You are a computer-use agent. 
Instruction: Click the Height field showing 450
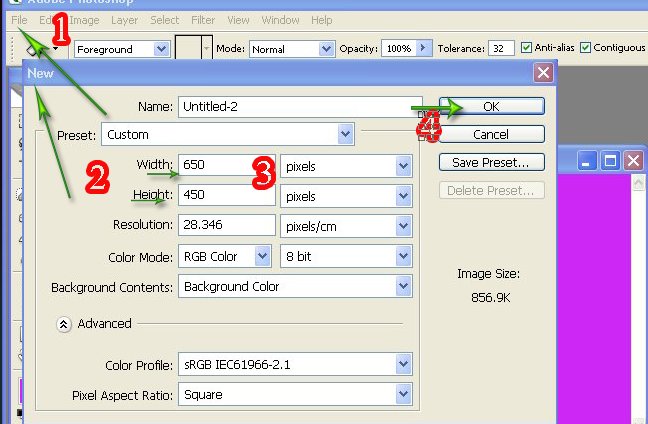226,195
